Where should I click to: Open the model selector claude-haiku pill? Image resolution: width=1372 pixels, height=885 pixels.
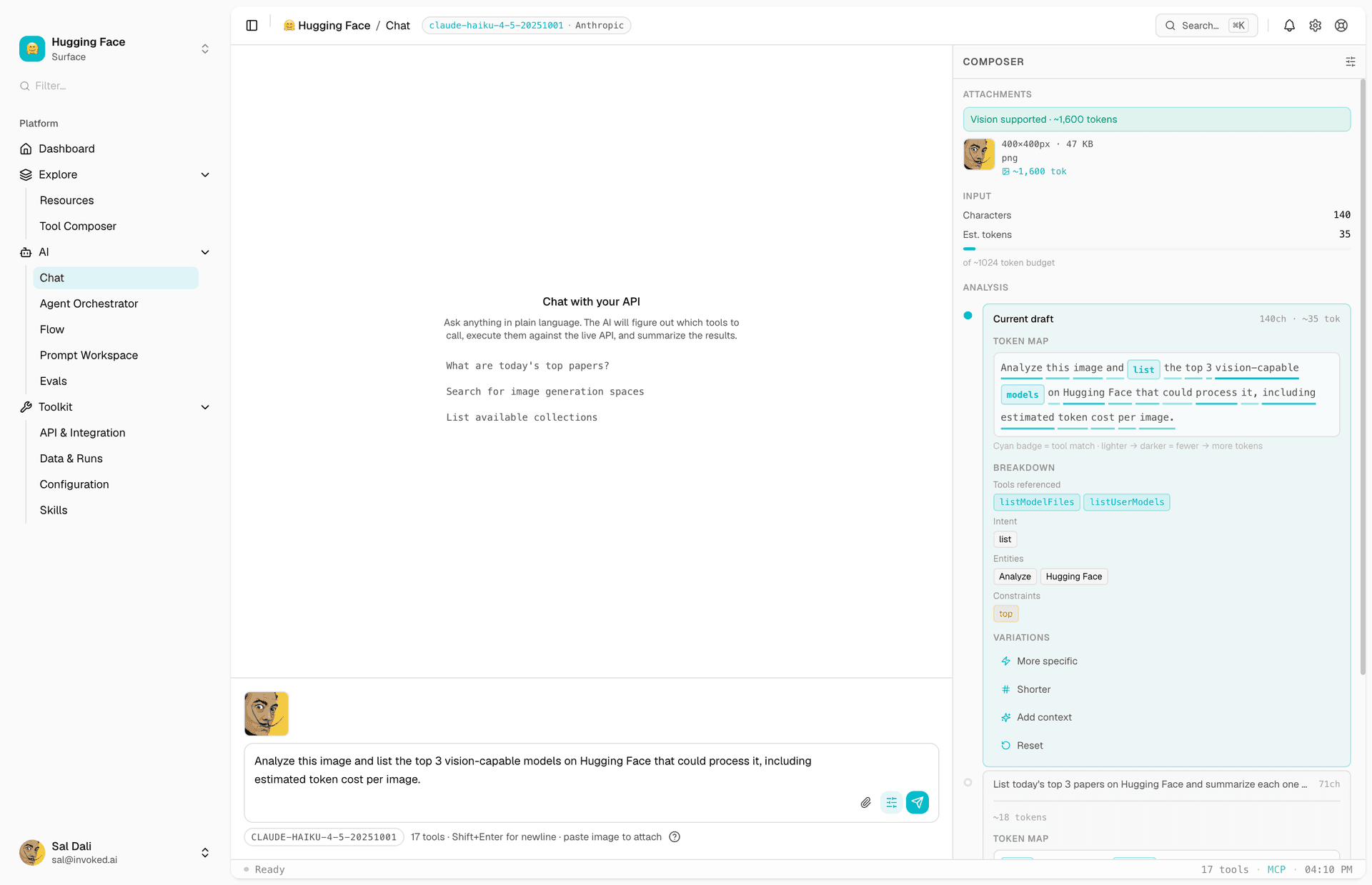(526, 26)
